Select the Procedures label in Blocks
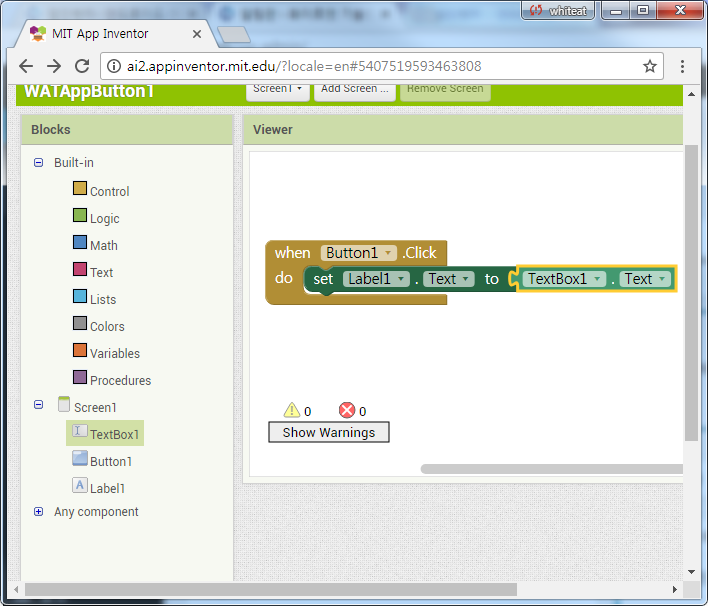The height and width of the screenshot is (606, 708). (121, 381)
